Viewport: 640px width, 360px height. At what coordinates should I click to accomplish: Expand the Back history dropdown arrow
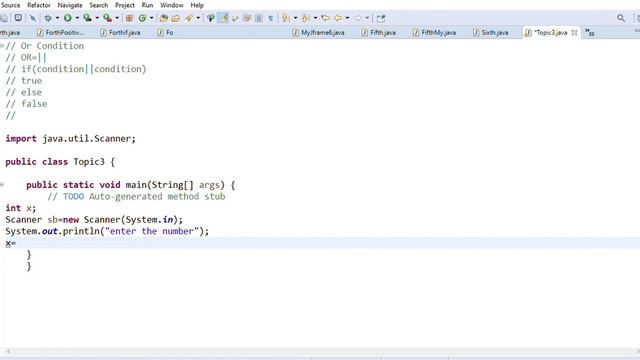point(347,18)
